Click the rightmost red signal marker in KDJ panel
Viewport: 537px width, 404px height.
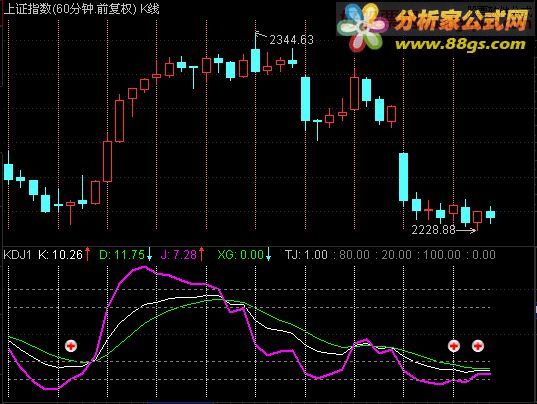click(x=478, y=346)
